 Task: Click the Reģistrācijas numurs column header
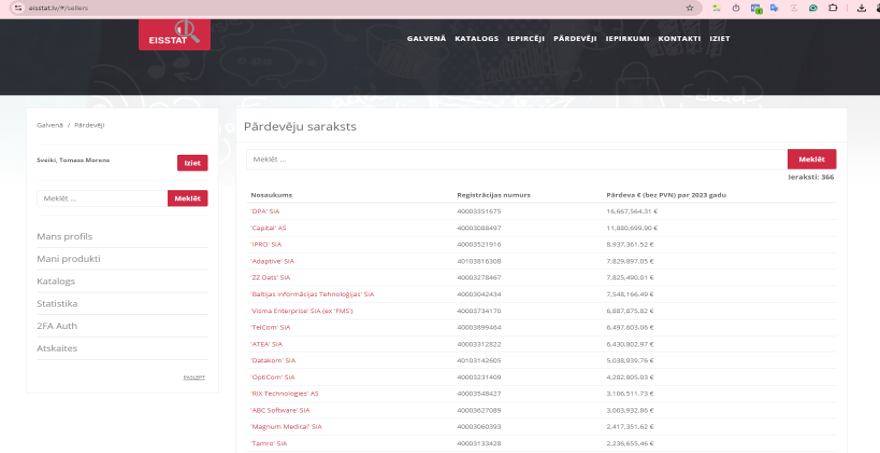(494, 195)
